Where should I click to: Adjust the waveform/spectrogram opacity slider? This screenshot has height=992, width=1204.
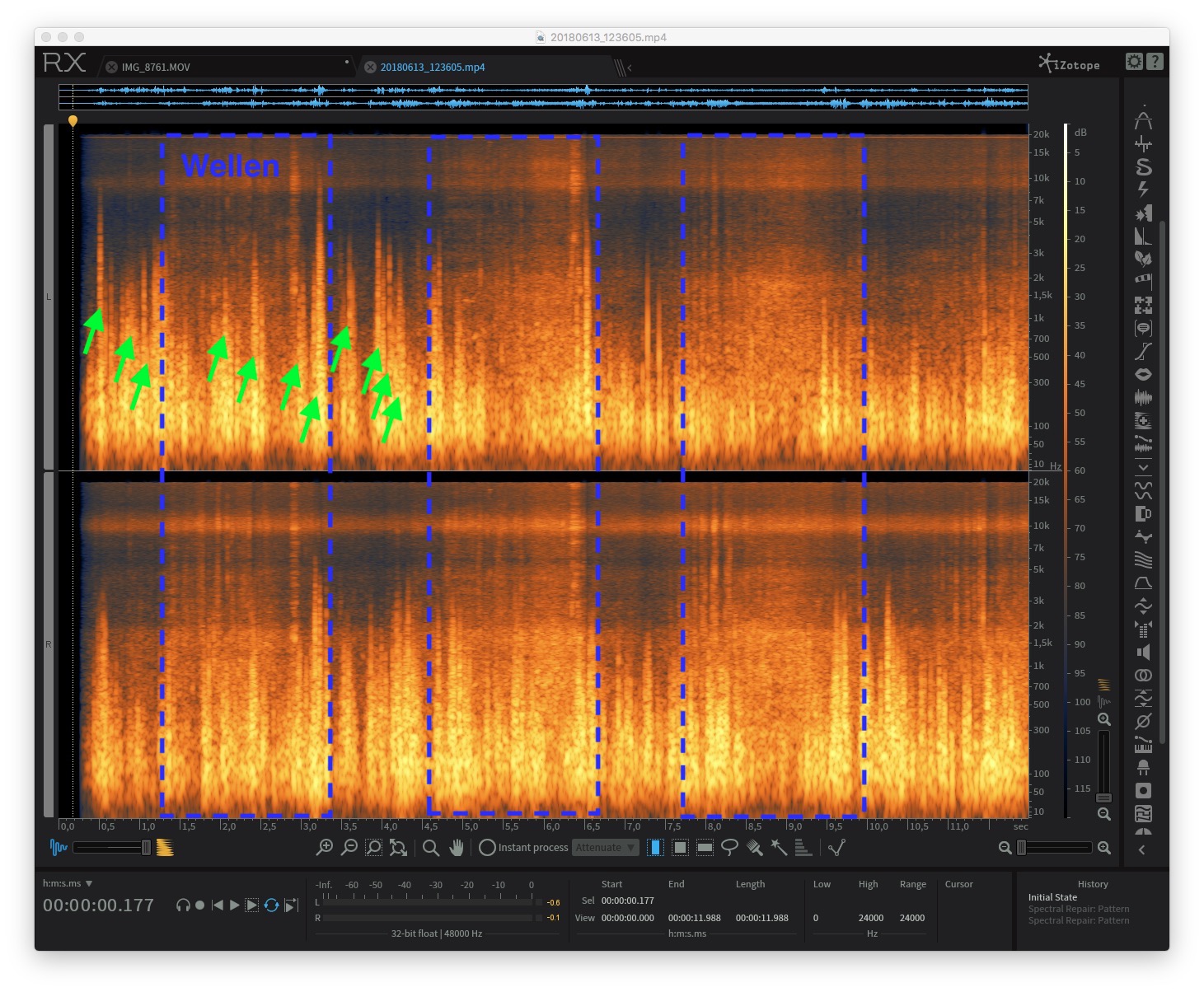point(112,847)
